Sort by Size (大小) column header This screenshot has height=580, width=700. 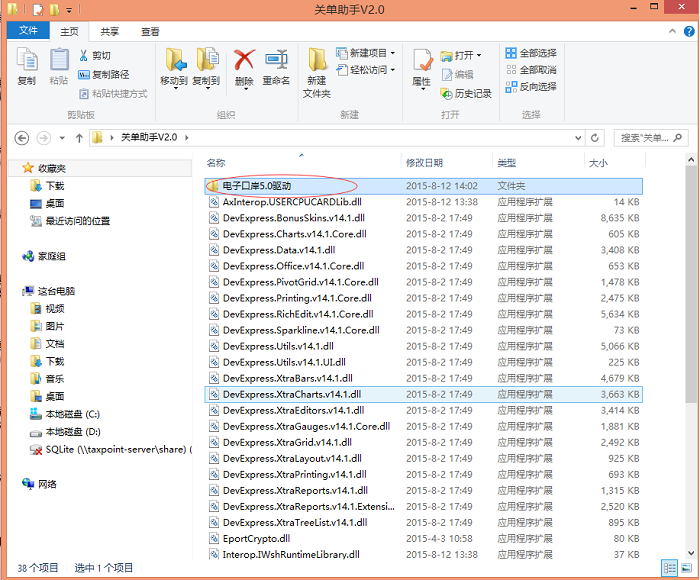pyautogui.click(x=598, y=163)
